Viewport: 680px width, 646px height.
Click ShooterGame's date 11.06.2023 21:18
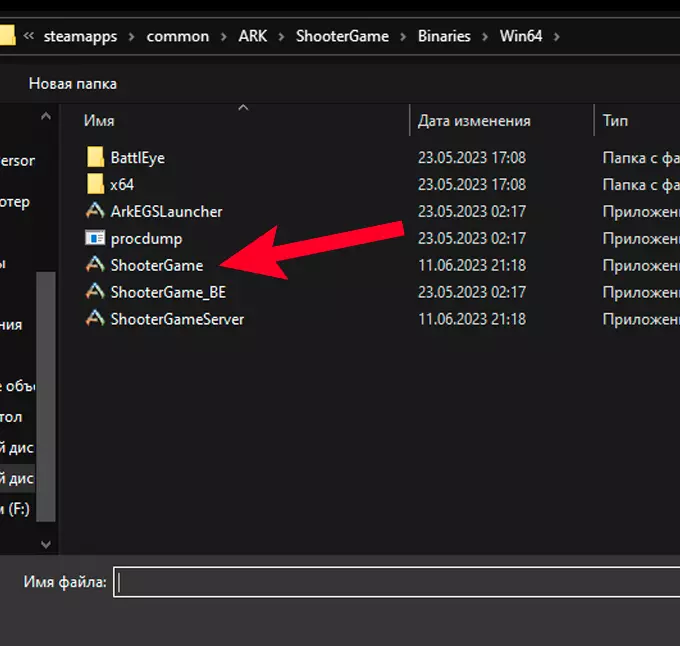pyautogui.click(x=472, y=265)
